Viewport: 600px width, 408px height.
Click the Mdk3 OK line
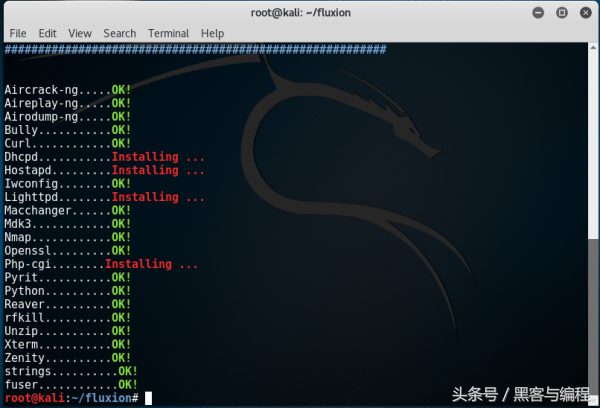68,224
